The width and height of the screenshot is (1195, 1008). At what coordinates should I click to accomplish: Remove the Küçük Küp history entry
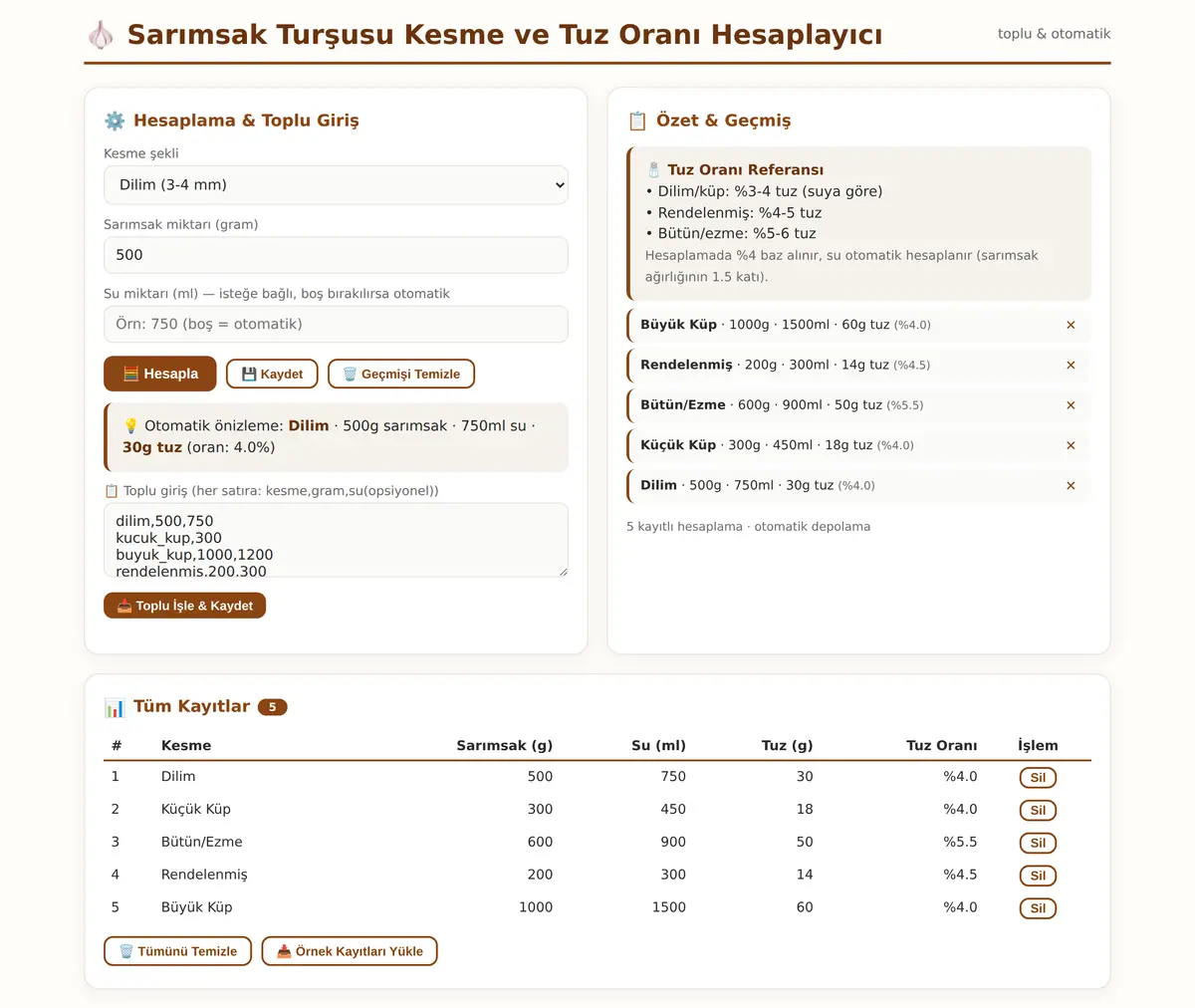pyautogui.click(x=1071, y=445)
